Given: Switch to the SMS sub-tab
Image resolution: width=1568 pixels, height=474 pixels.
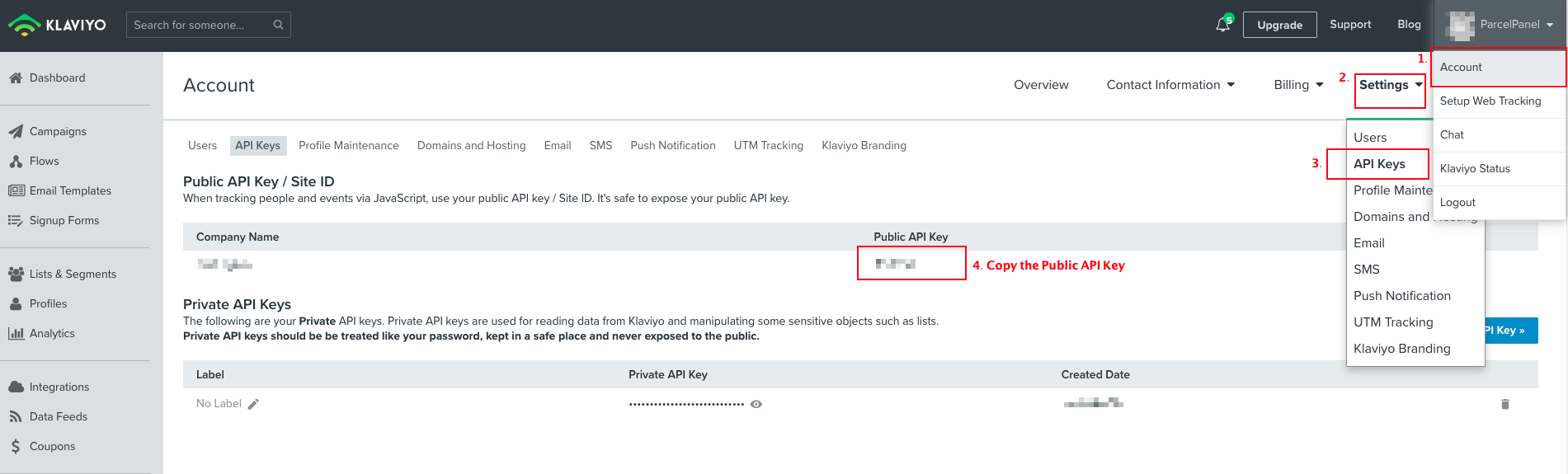Looking at the screenshot, I should [600, 146].
